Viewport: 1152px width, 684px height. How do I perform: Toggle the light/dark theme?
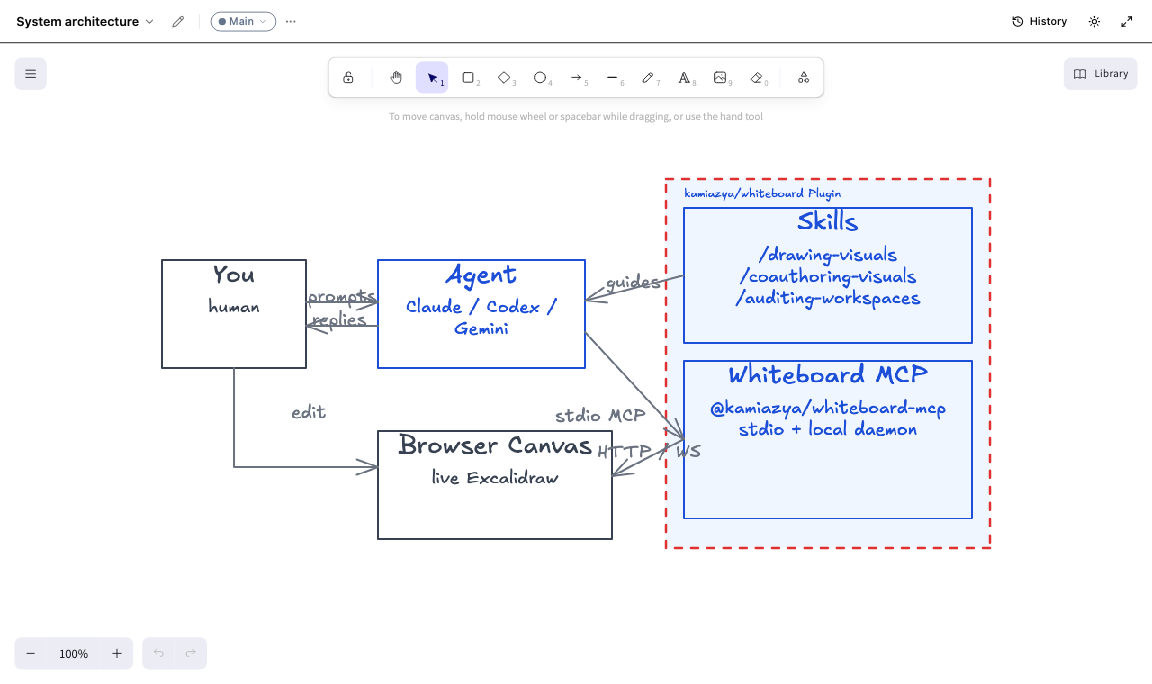point(1095,21)
